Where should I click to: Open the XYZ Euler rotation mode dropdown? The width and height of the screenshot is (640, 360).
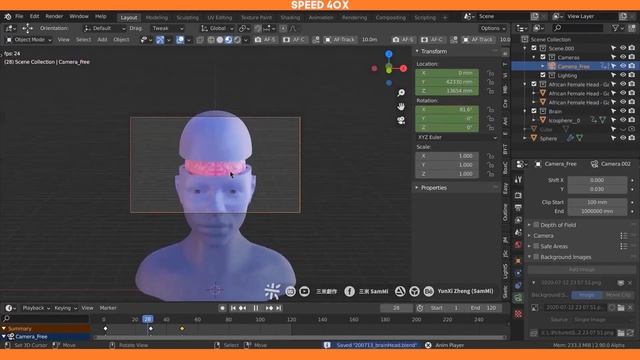[x=457, y=137]
